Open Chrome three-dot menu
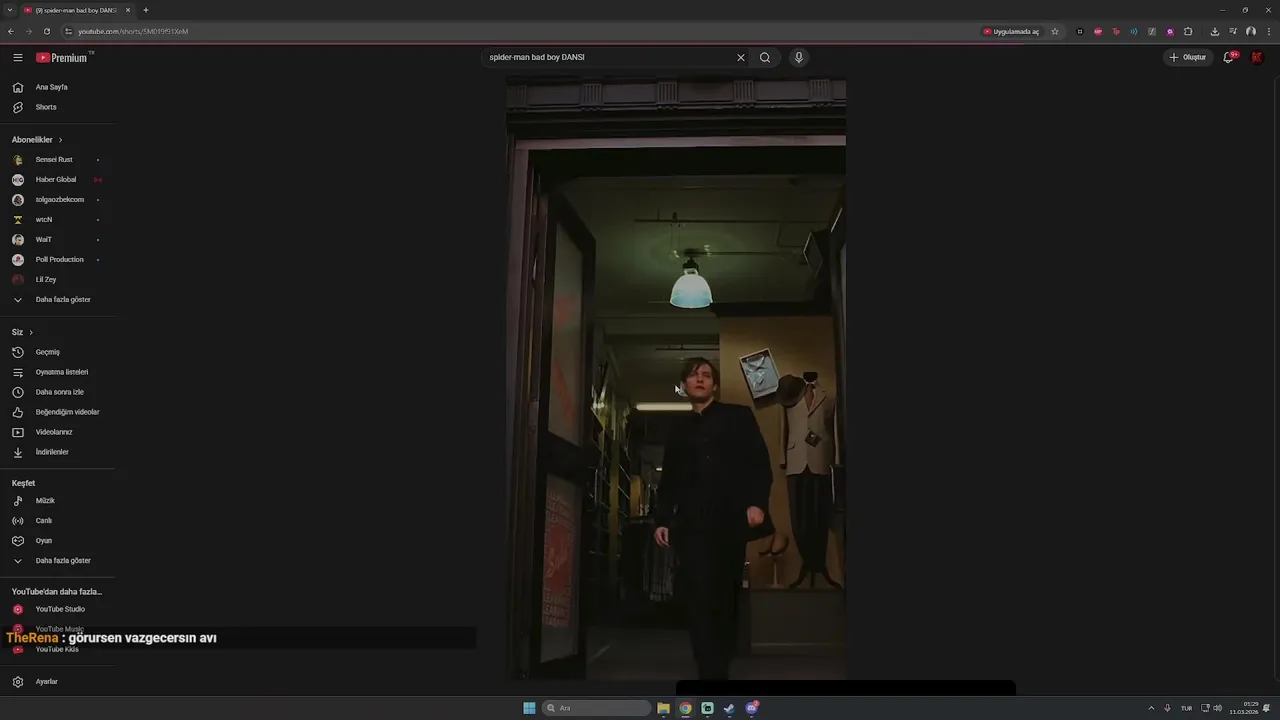The height and width of the screenshot is (720, 1280). tap(1269, 31)
